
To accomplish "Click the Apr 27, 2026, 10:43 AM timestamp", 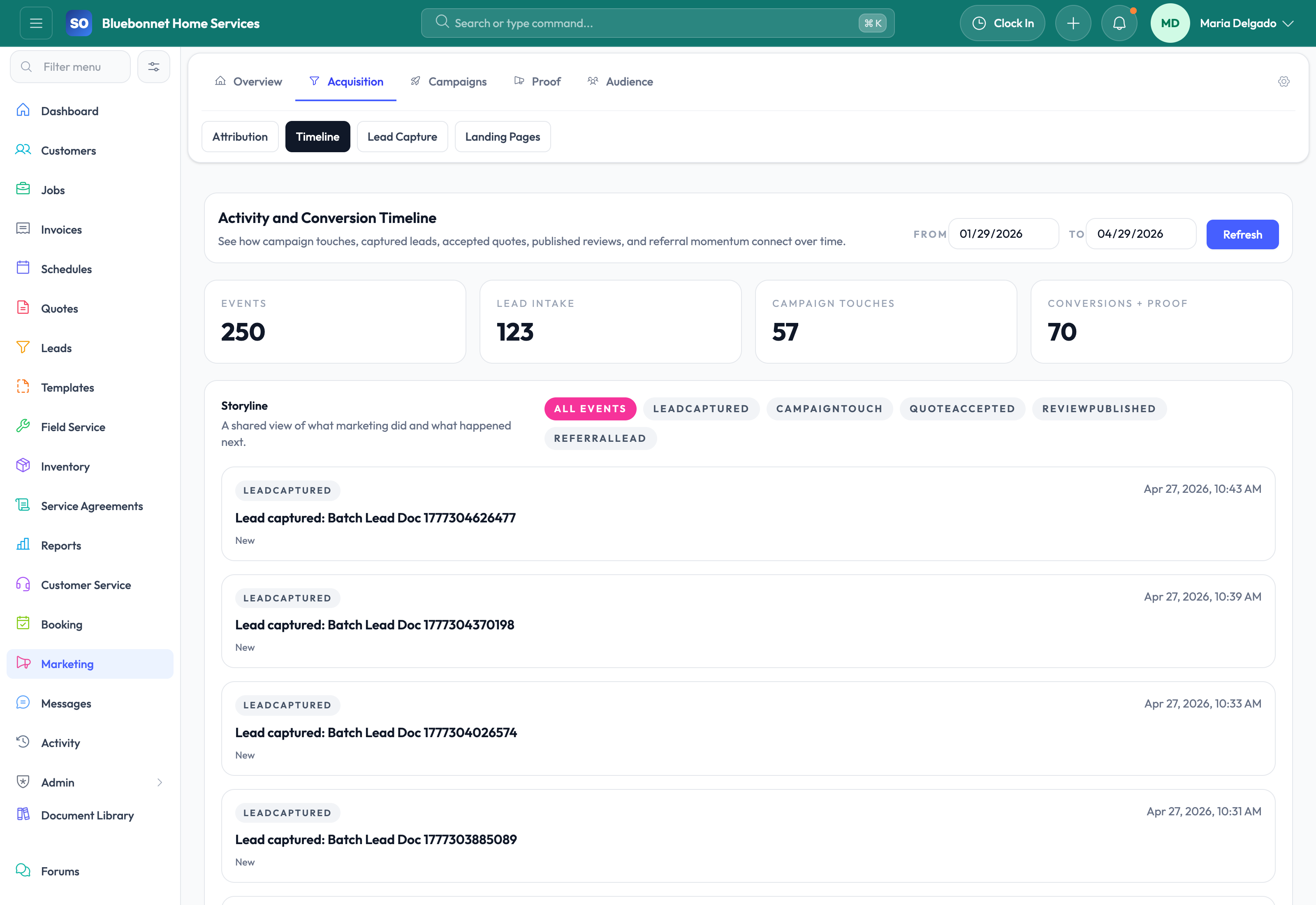I will 1202,489.
